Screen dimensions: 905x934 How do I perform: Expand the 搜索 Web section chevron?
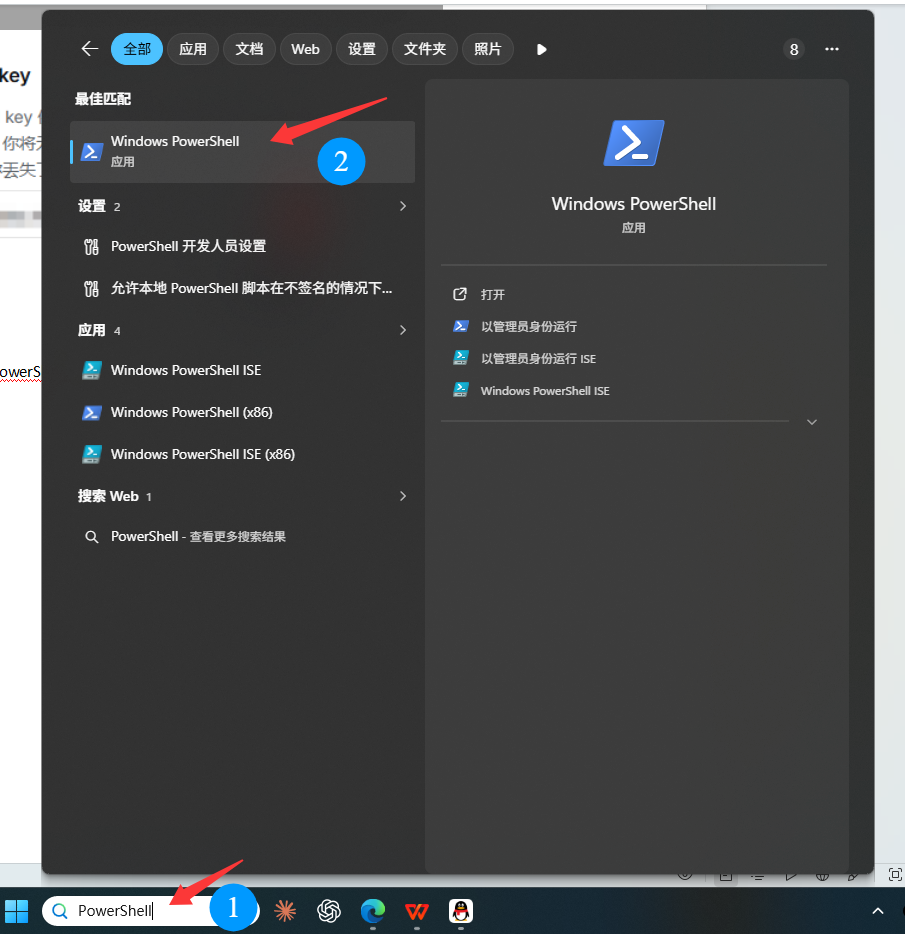coord(403,496)
